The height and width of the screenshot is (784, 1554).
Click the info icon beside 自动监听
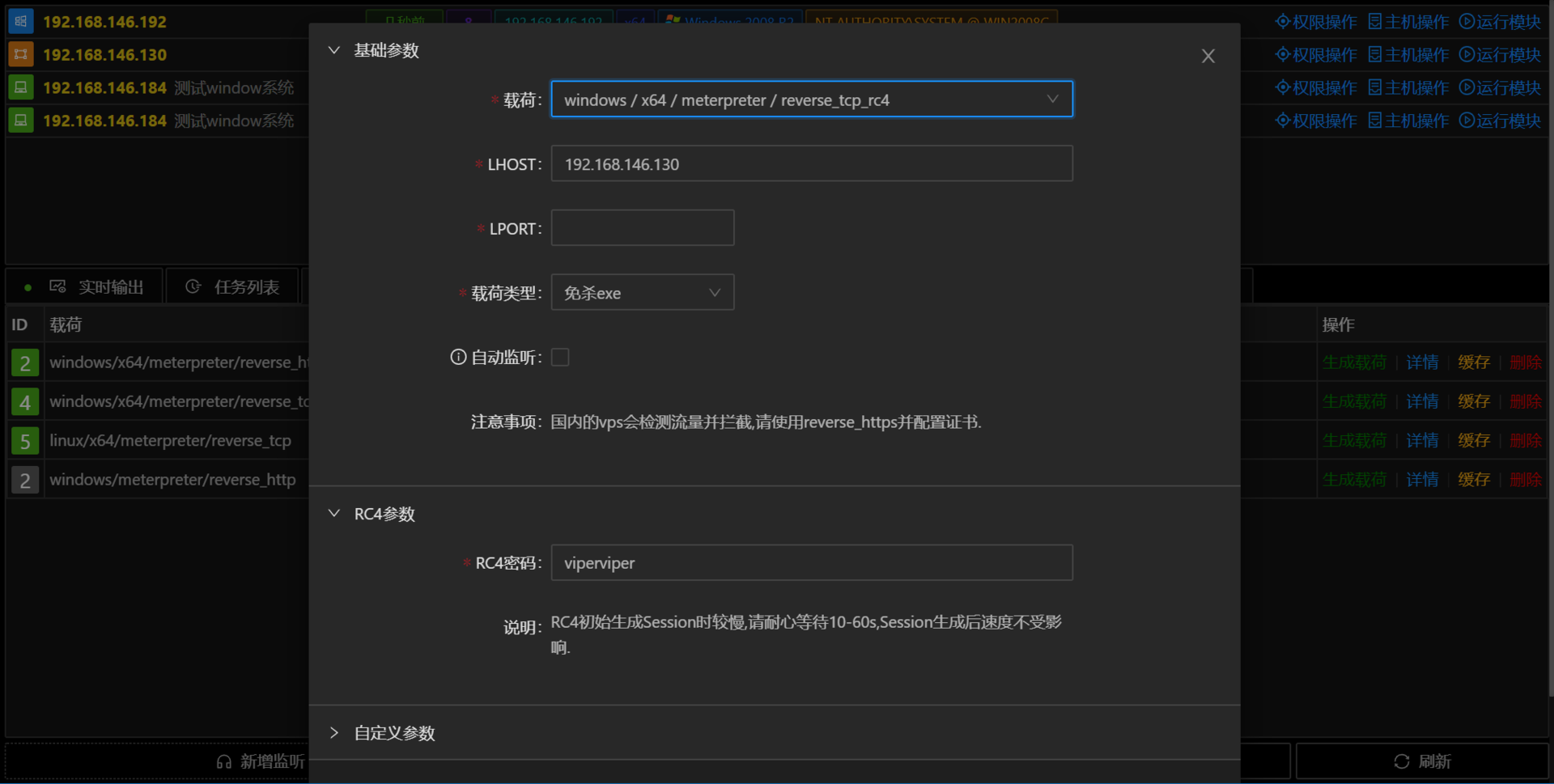coord(458,357)
